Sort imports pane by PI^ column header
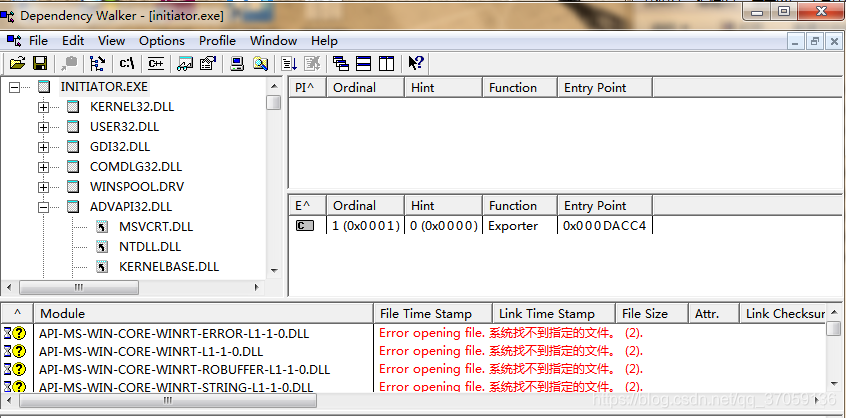Image resolution: width=846 pixels, height=418 pixels. click(308, 87)
